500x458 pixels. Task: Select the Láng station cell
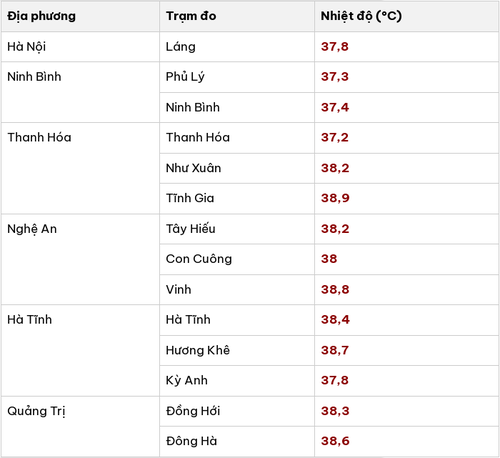237,47
